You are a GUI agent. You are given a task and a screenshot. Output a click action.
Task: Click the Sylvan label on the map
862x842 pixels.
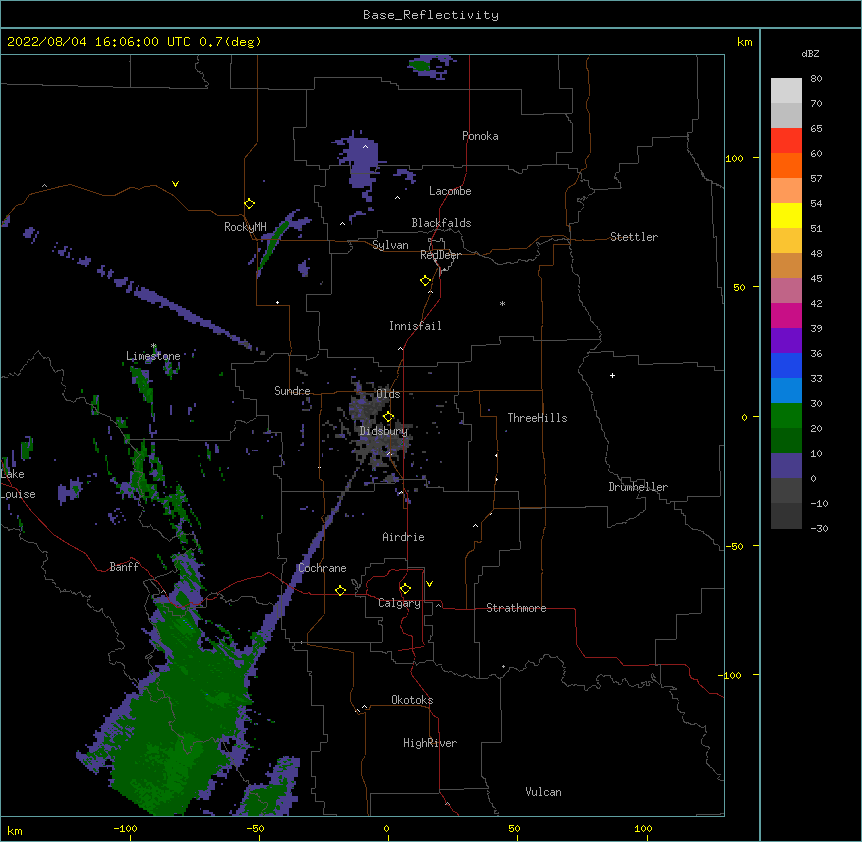(x=390, y=245)
